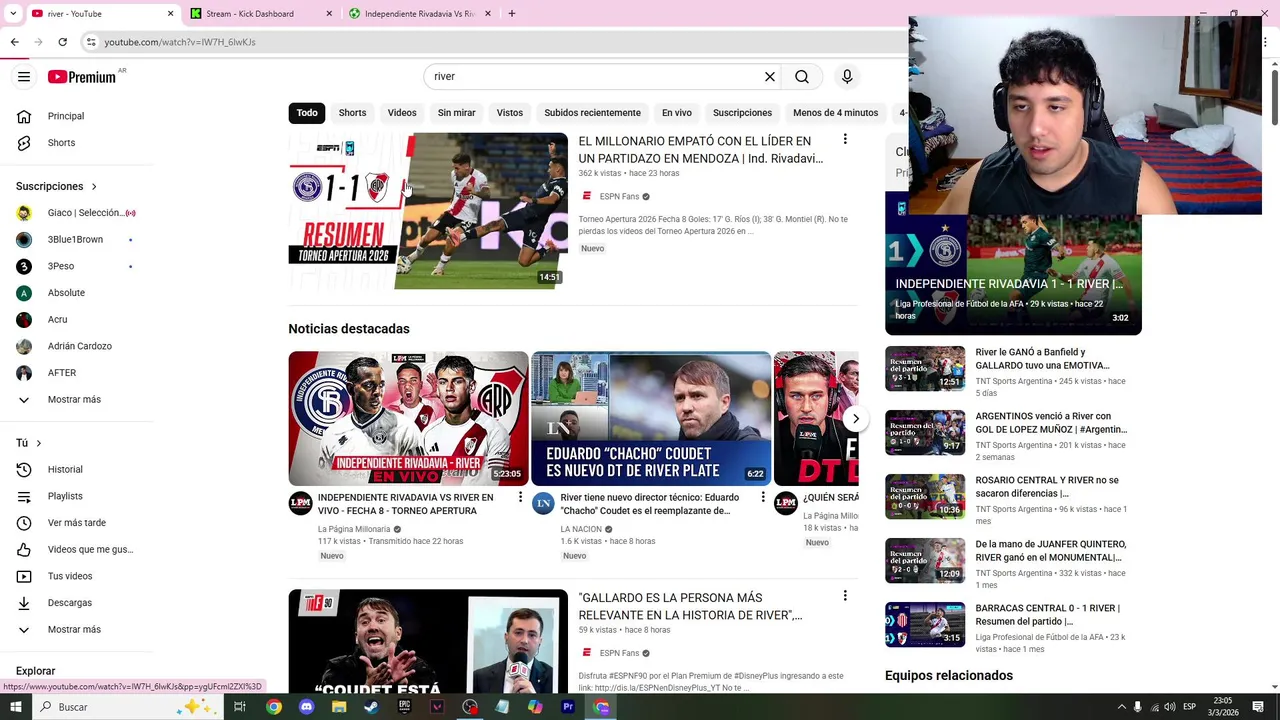Open Ver más tarde list
Viewport: 1280px width, 720px height.
(76, 523)
